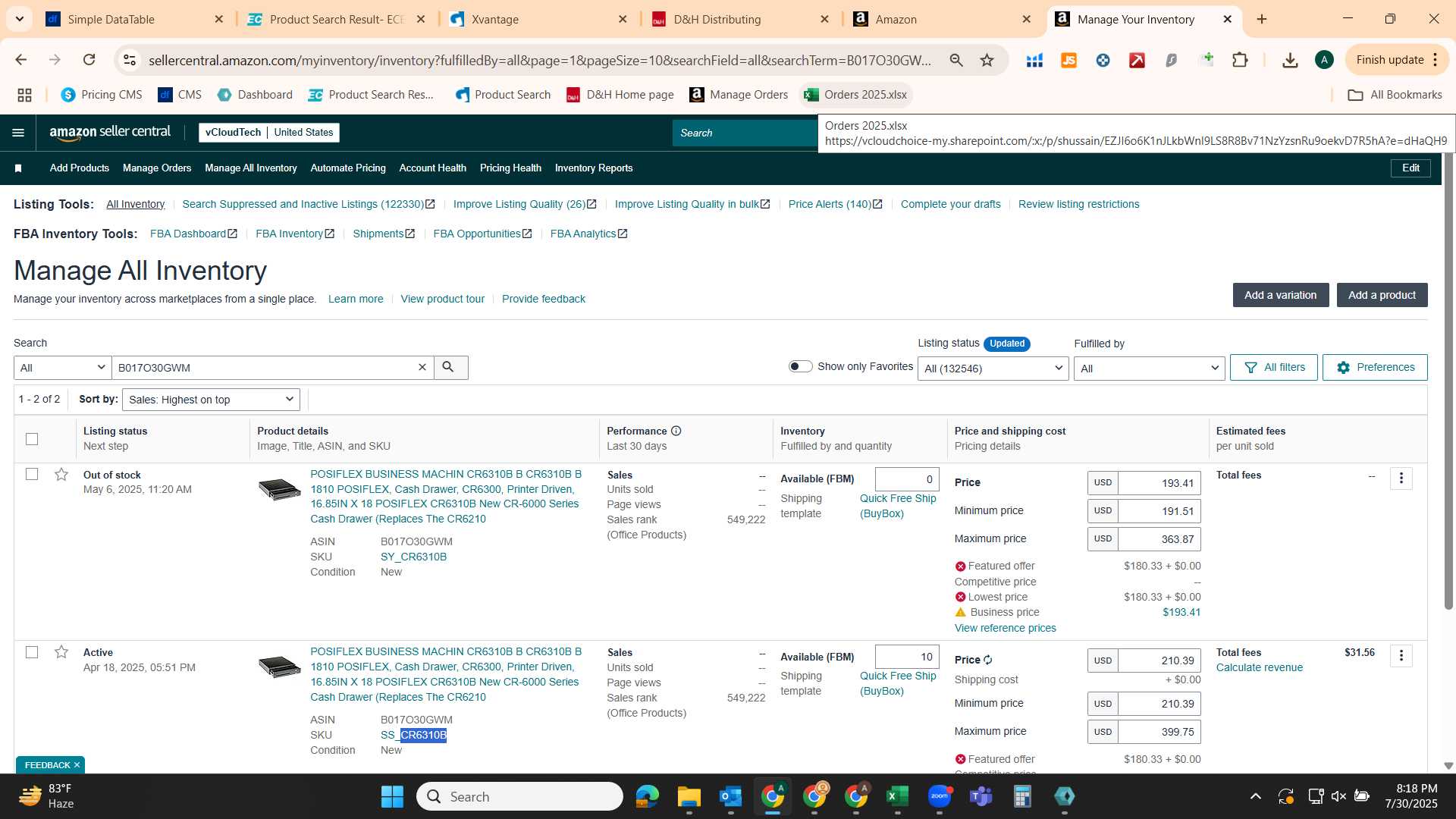Select the Out of stock listing checkbox
1456x819 pixels.
32,474
